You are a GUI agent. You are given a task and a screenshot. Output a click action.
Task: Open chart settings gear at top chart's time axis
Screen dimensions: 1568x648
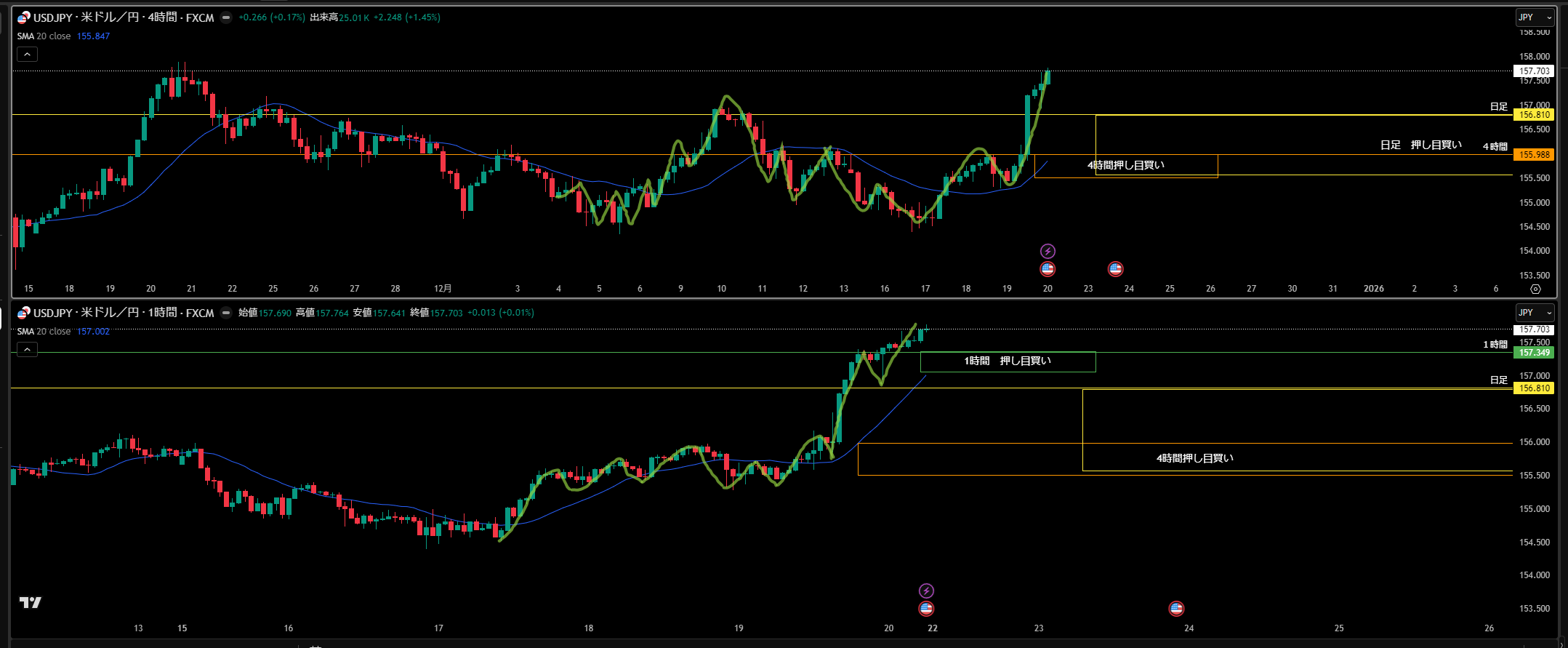tap(1535, 289)
